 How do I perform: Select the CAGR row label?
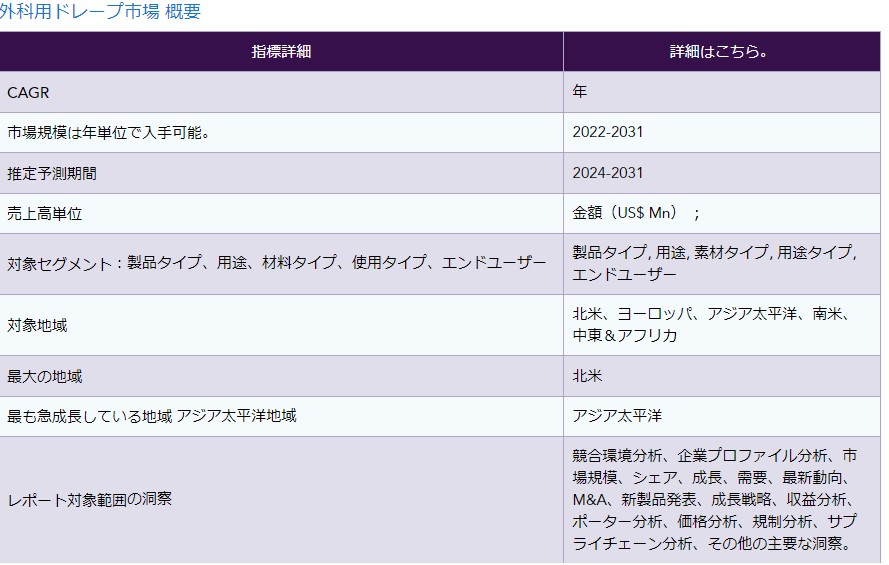click(28, 92)
